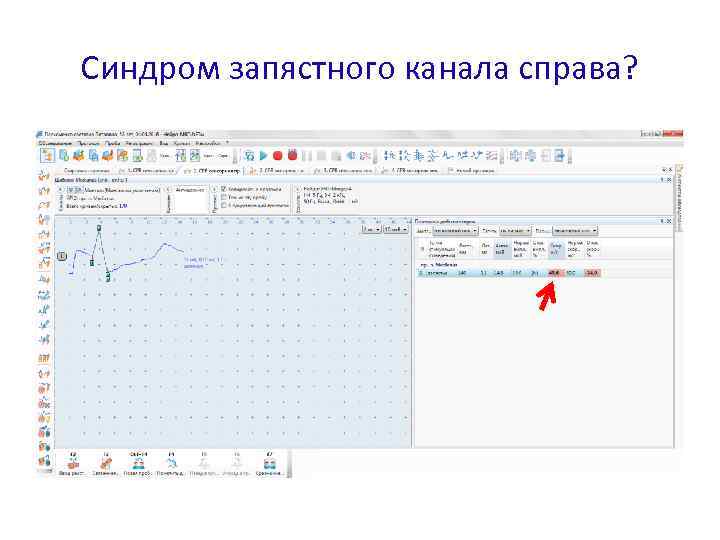
Task: Click the F7 'Сравнение' bottom button
Action: click(x=270, y=464)
